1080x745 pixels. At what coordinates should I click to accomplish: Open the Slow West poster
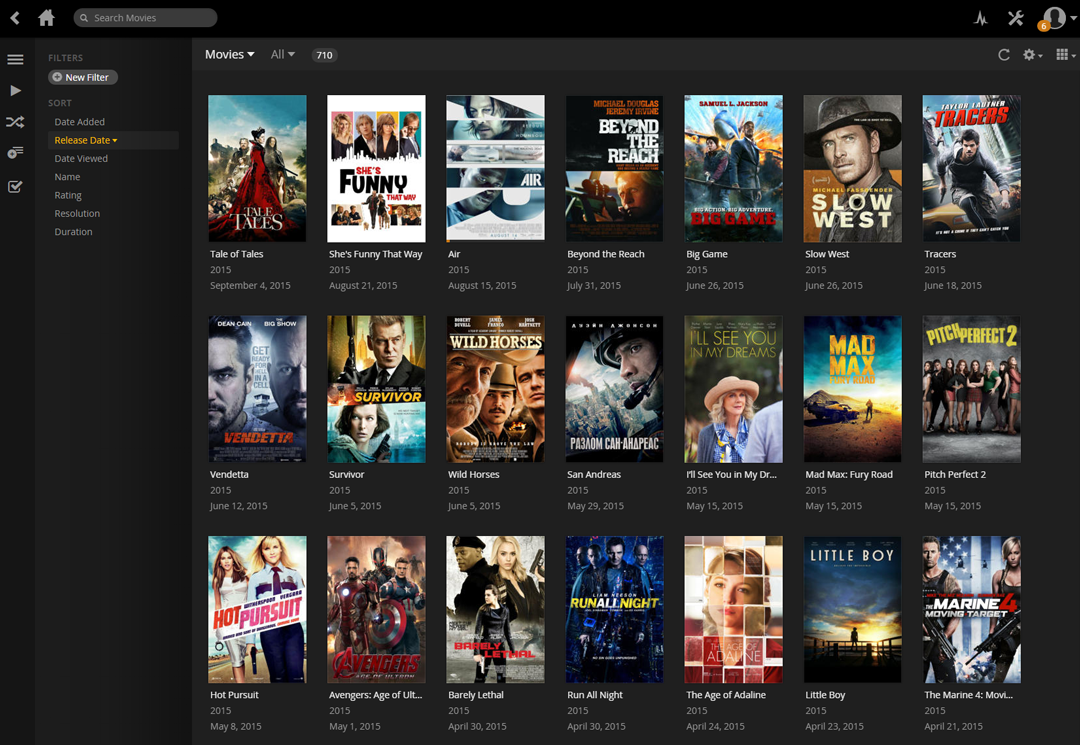coord(853,169)
